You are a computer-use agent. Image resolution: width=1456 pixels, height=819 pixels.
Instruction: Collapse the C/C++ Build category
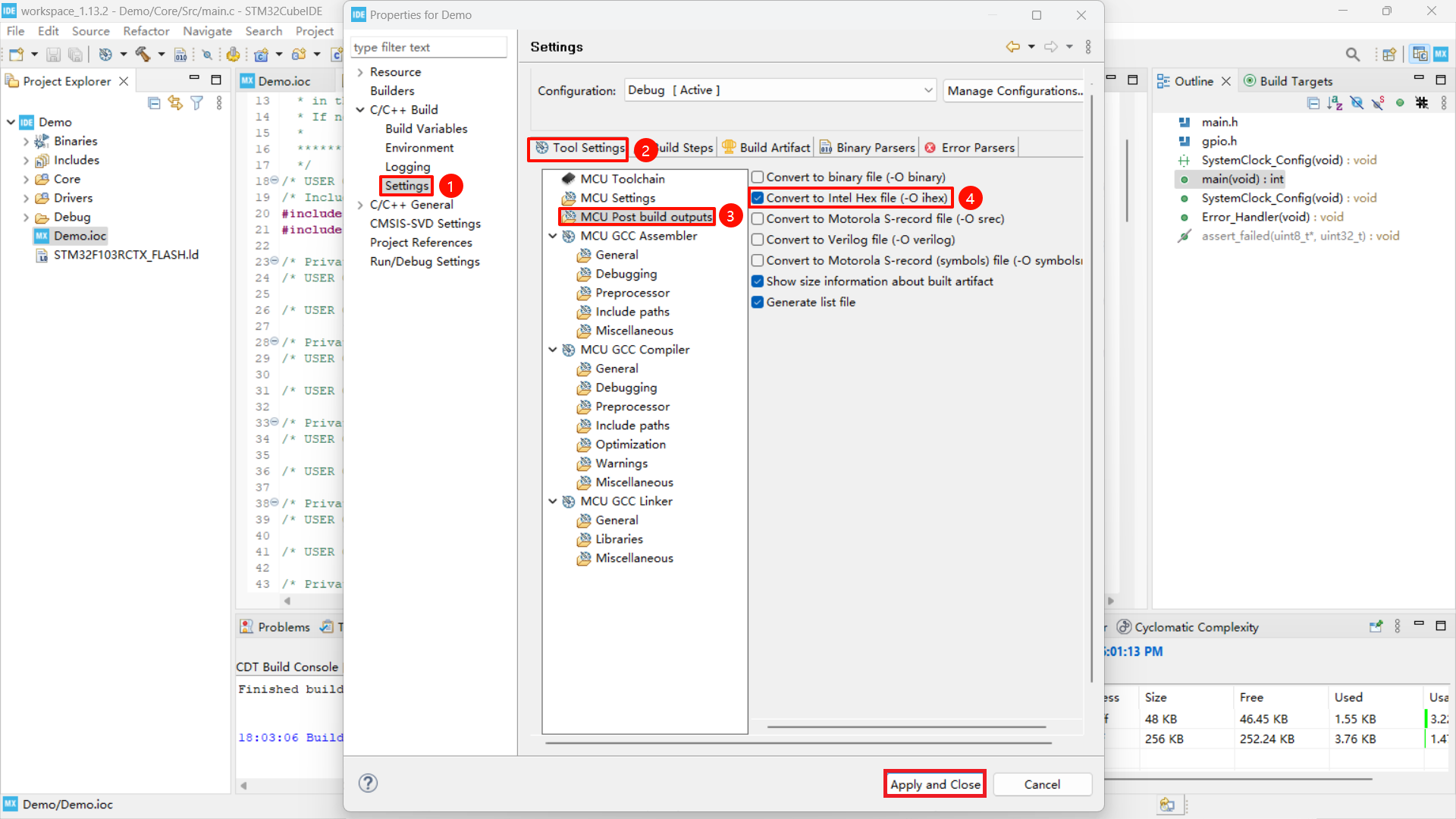pyautogui.click(x=360, y=110)
